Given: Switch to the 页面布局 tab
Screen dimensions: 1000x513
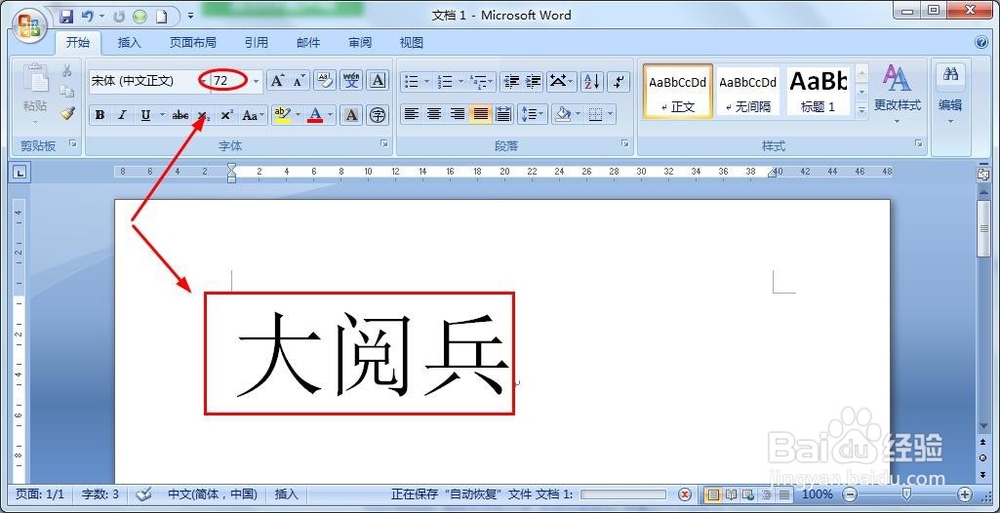Looking at the screenshot, I should [193, 43].
